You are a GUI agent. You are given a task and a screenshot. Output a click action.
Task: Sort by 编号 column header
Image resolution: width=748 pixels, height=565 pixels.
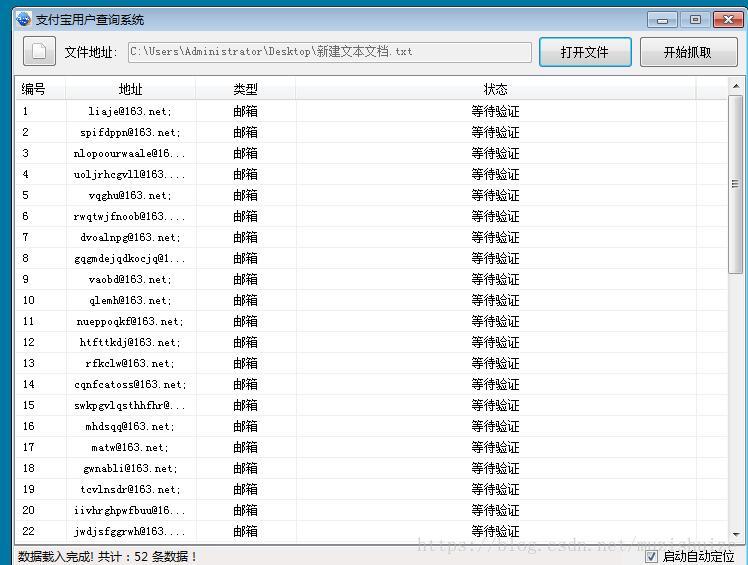coord(40,89)
